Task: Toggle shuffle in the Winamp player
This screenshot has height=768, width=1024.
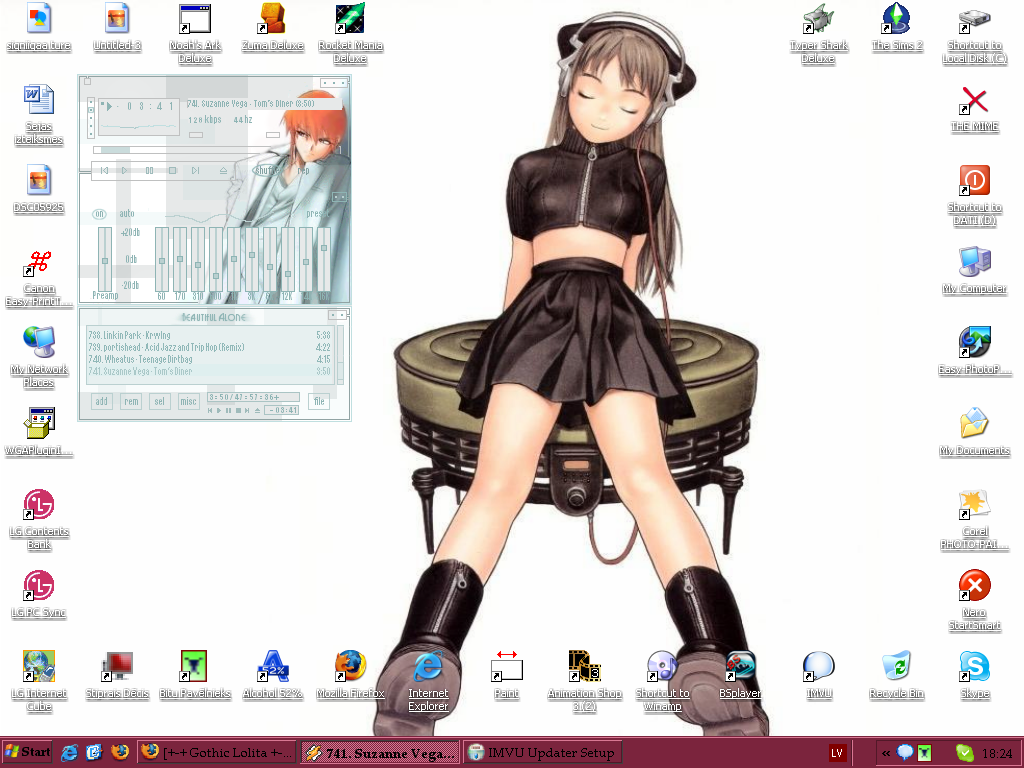Action: coord(266,170)
